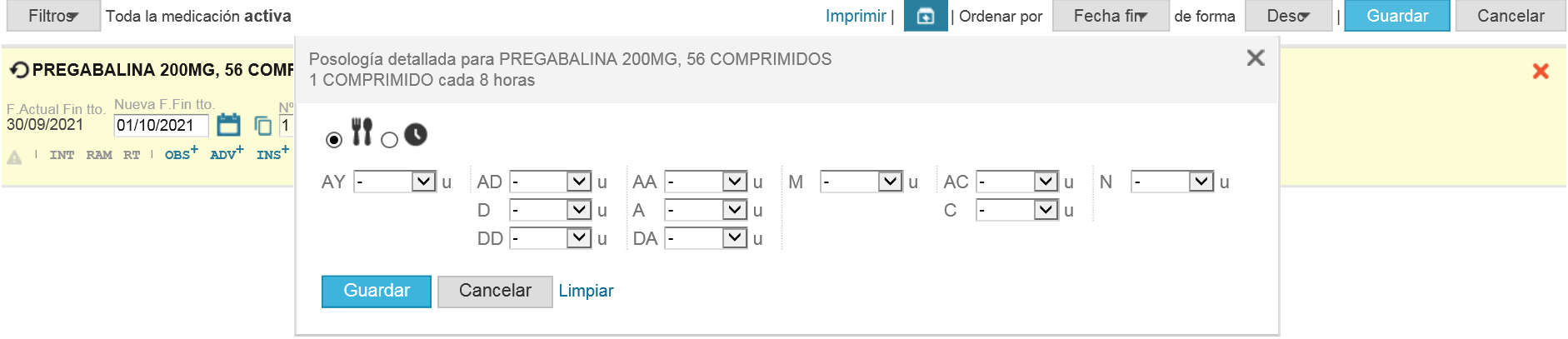
Task: Select the mealtime schedule radio button
Action: pos(334,140)
